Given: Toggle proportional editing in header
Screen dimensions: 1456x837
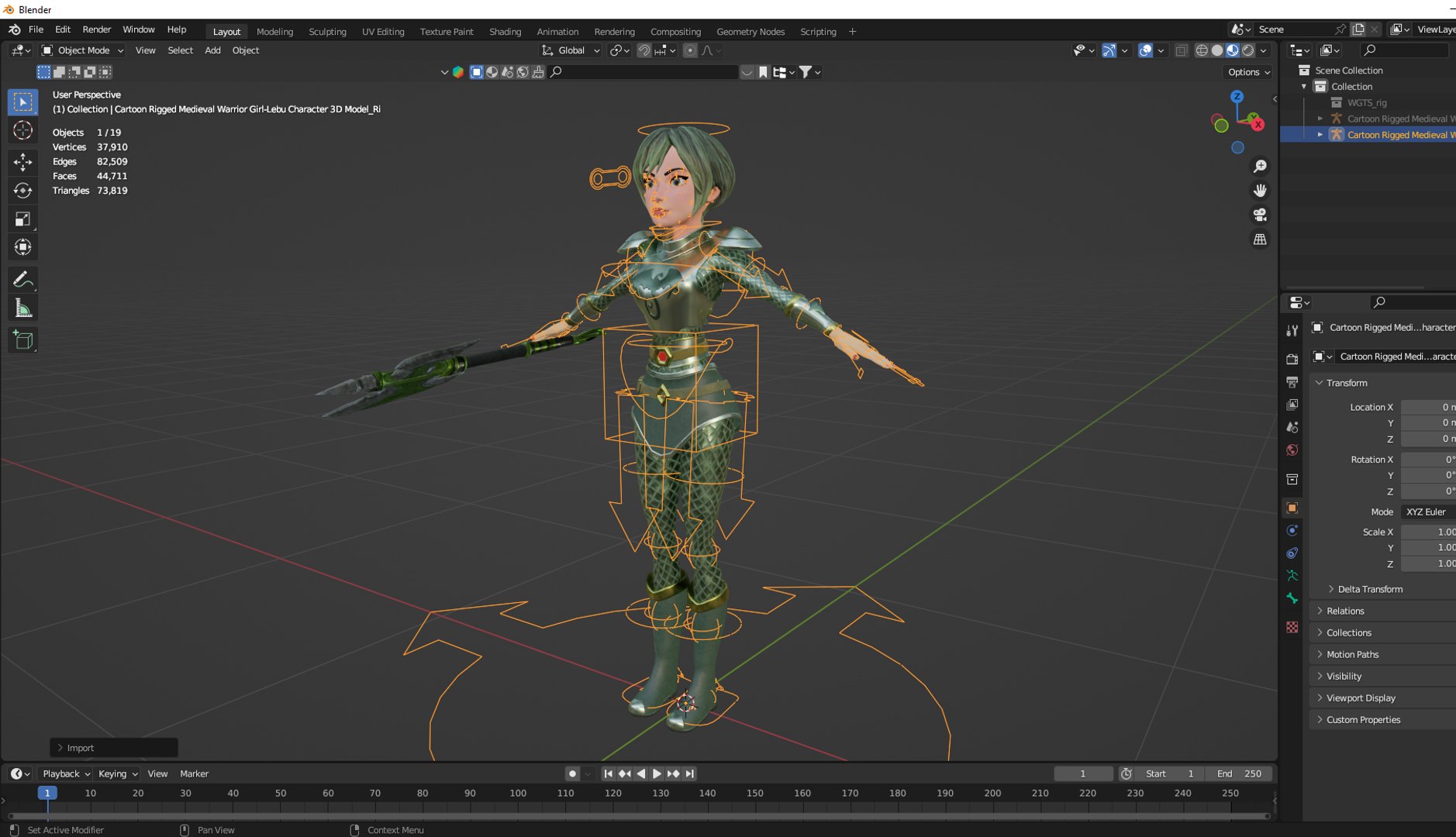Looking at the screenshot, I should [x=690, y=50].
